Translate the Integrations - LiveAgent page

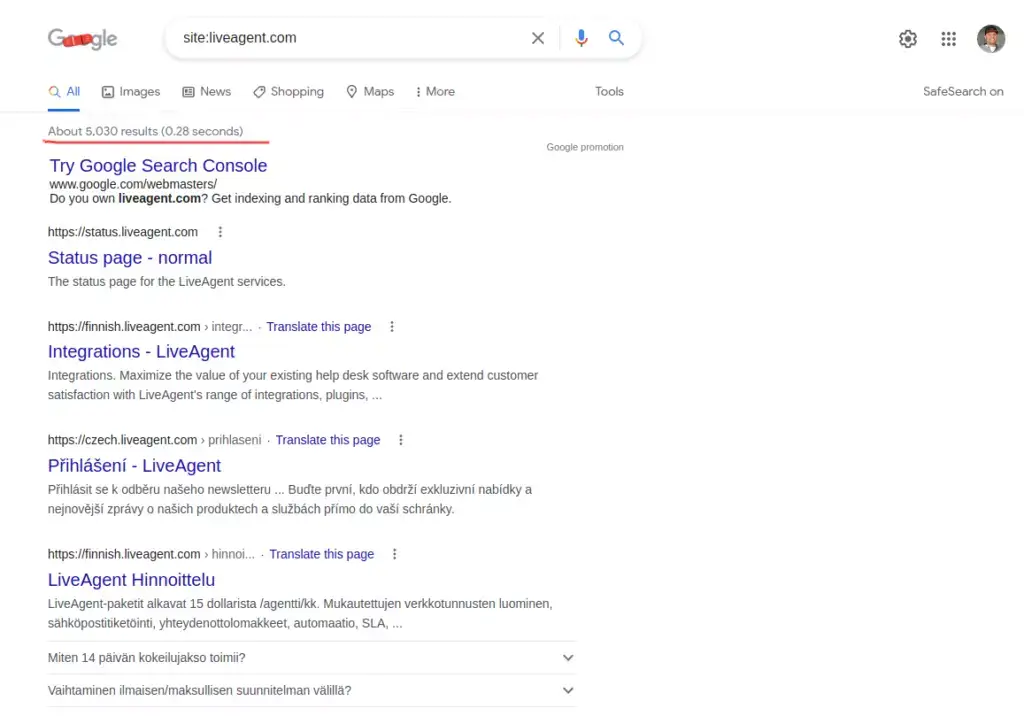(318, 326)
